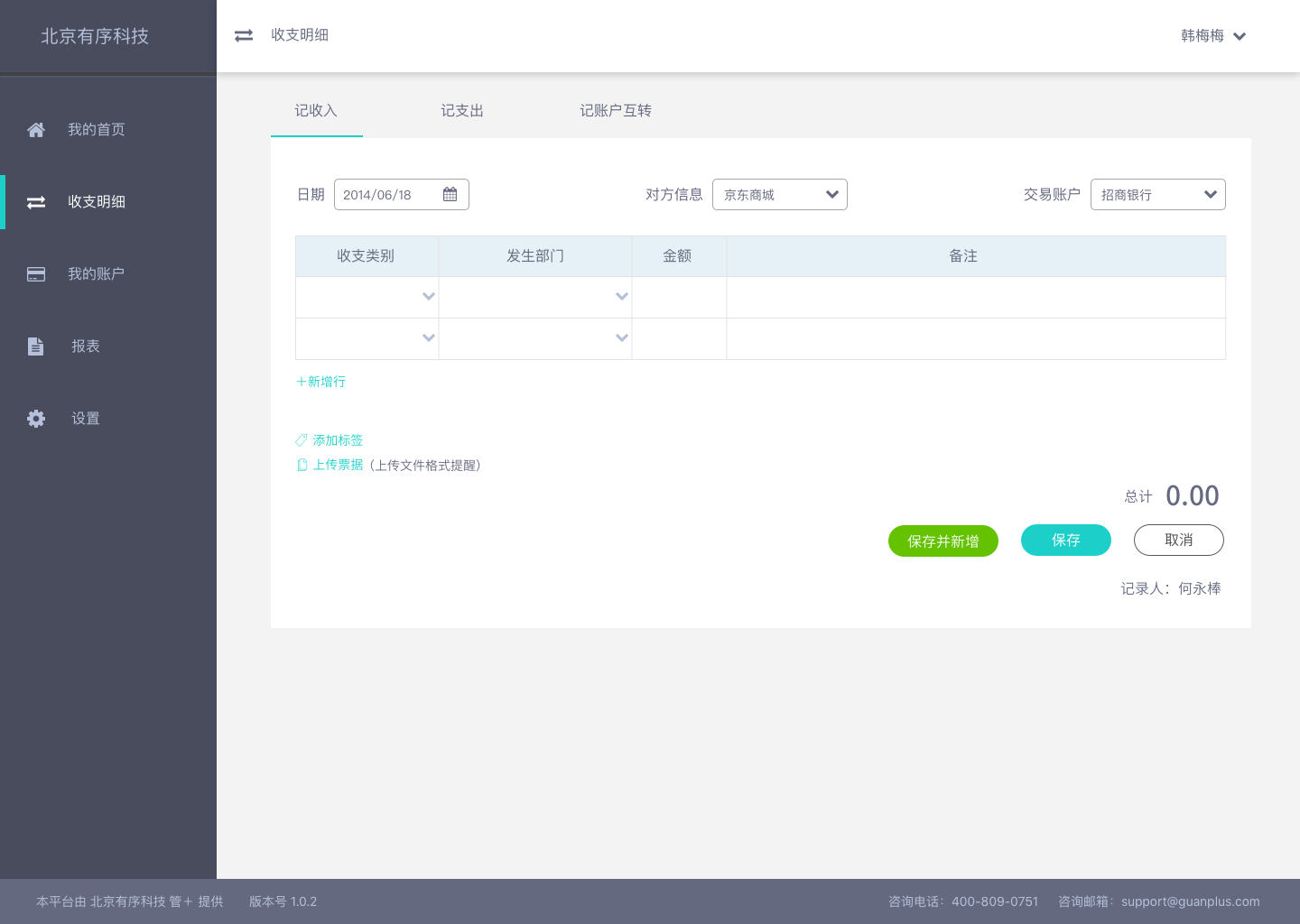Open 报表 via the document icon
This screenshot has height=924, width=1300.
pyautogui.click(x=36, y=346)
